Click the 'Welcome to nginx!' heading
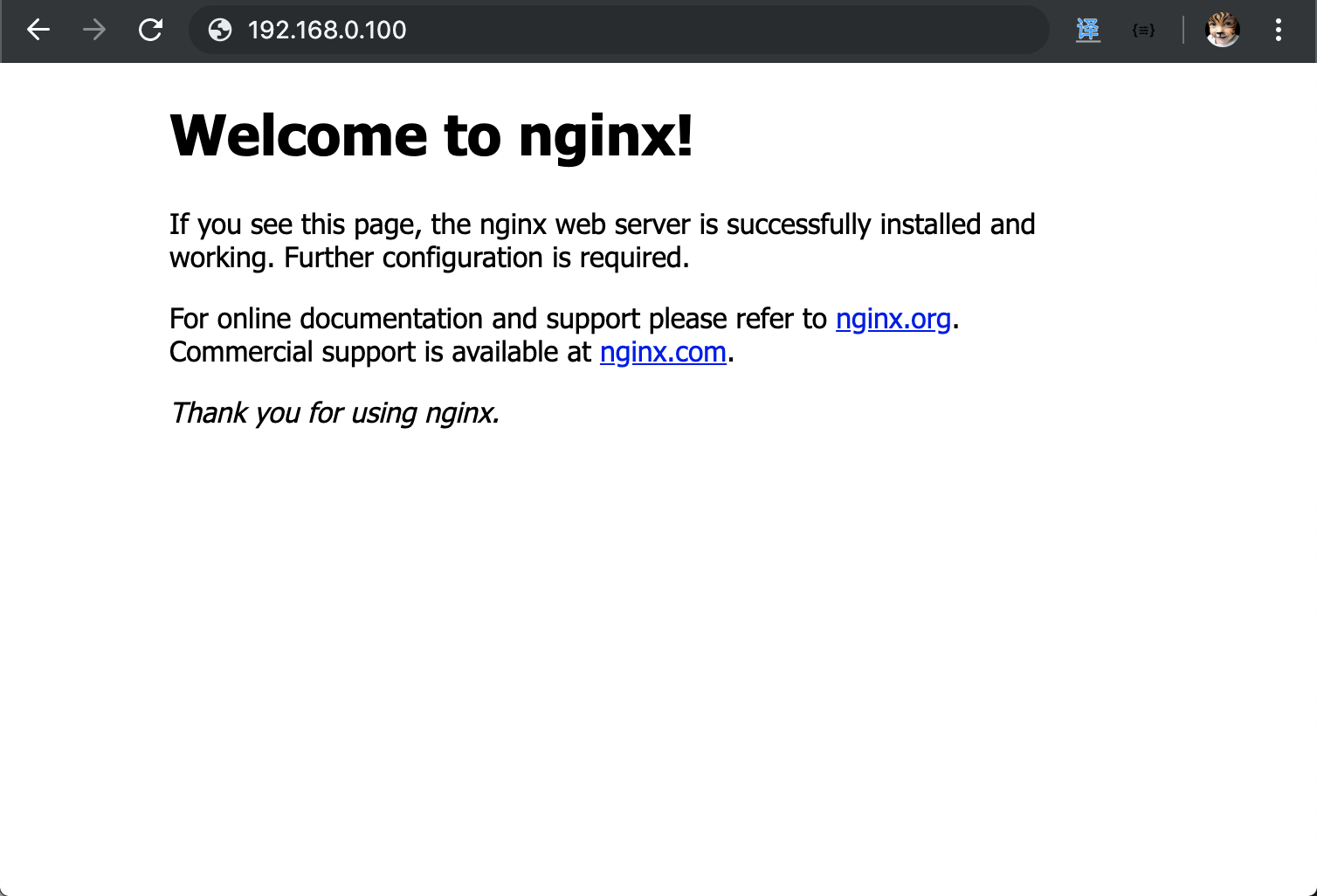This screenshot has width=1317, height=896. (x=431, y=136)
